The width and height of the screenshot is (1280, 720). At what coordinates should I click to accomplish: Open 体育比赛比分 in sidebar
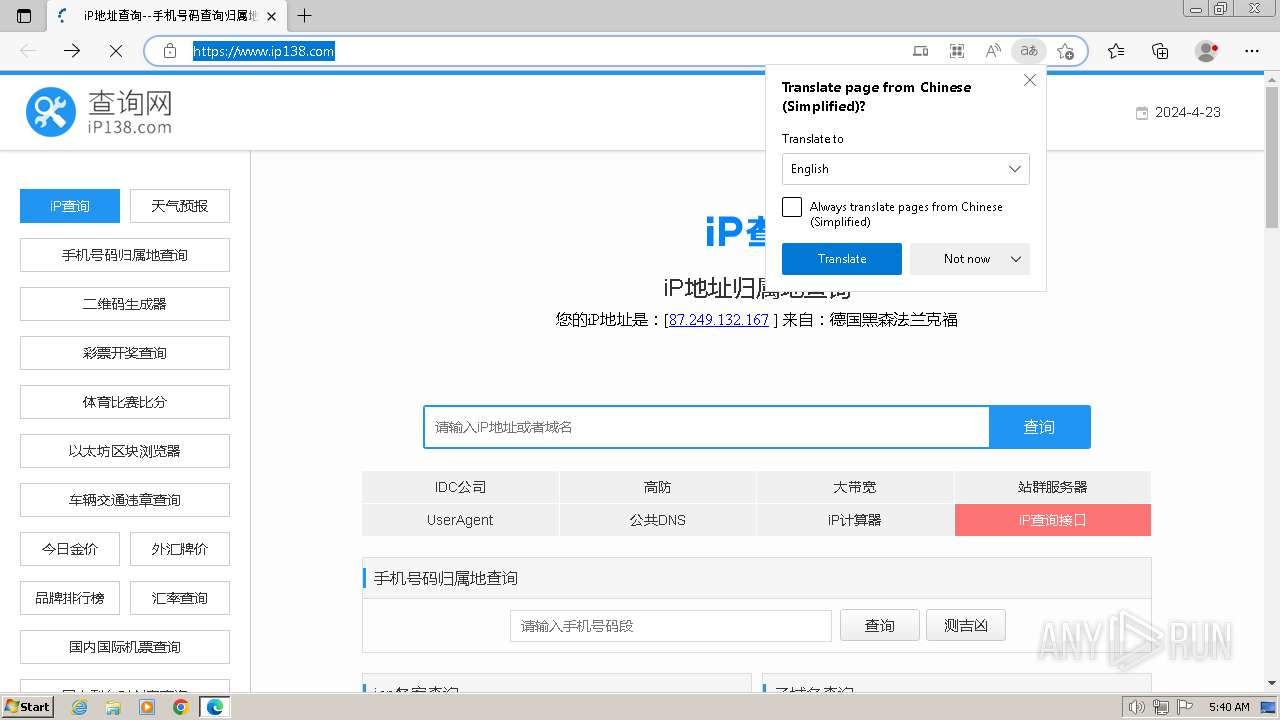(x=125, y=402)
